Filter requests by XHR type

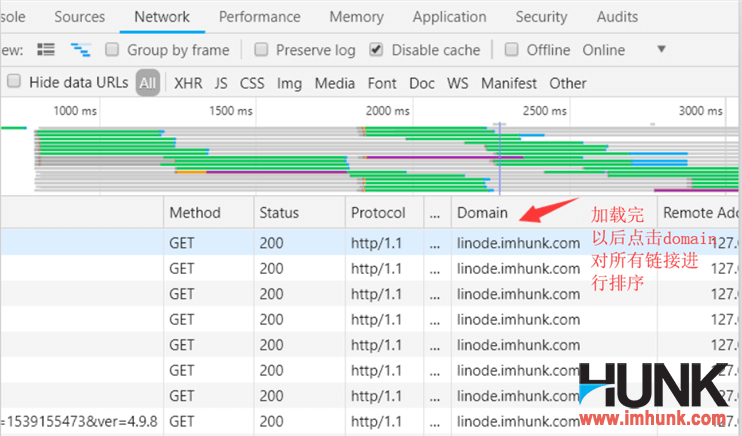click(x=188, y=83)
